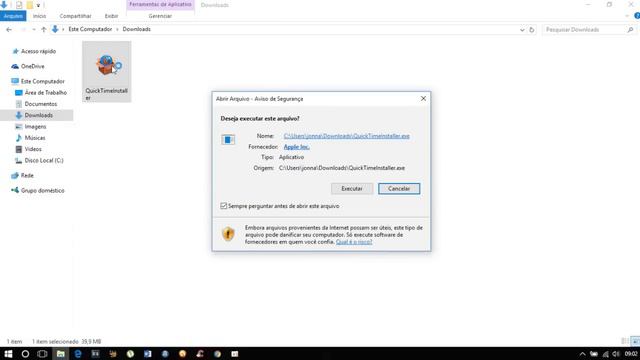Go back with the back arrow
The height and width of the screenshot is (360, 640).
(9, 29)
